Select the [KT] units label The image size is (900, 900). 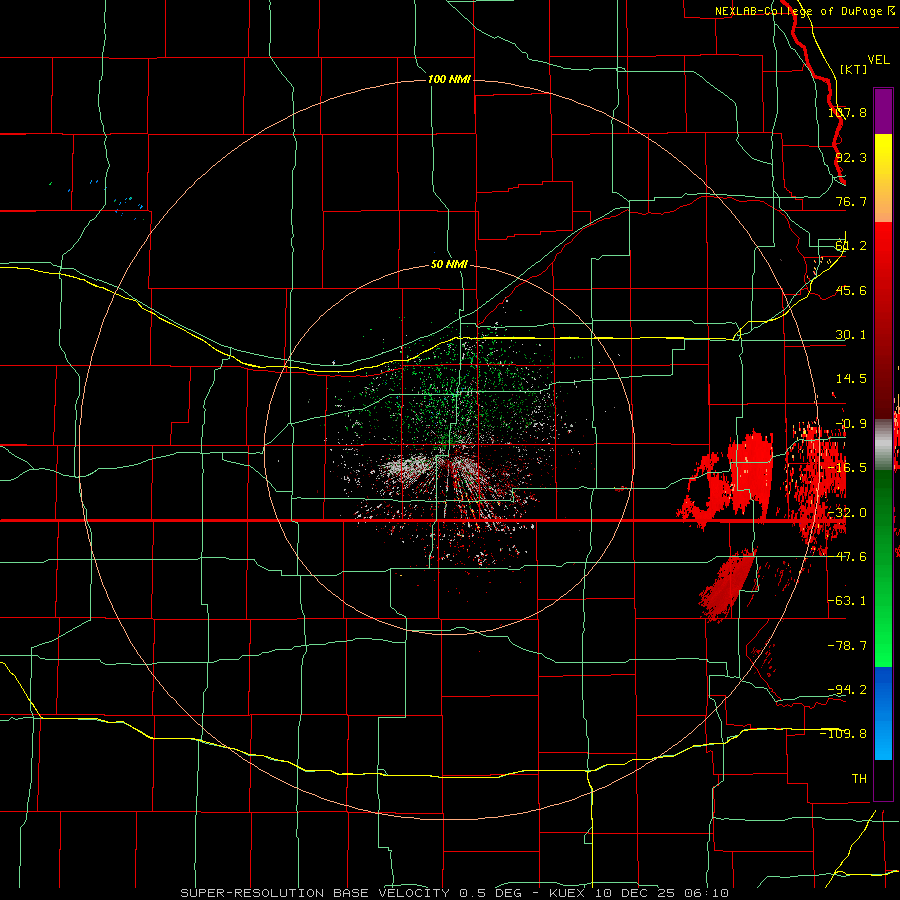click(x=854, y=69)
